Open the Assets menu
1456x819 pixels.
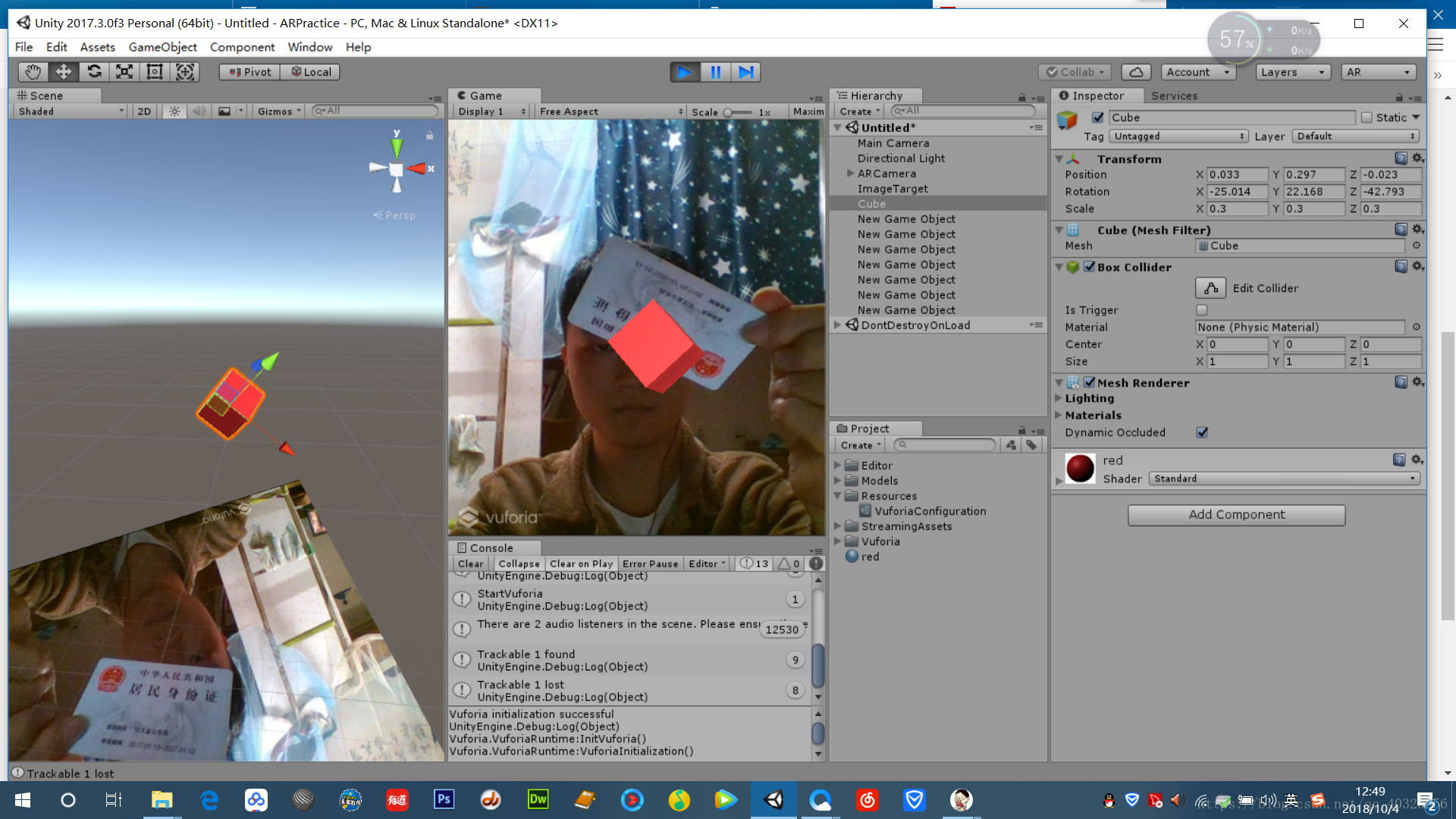(x=97, y=47)
